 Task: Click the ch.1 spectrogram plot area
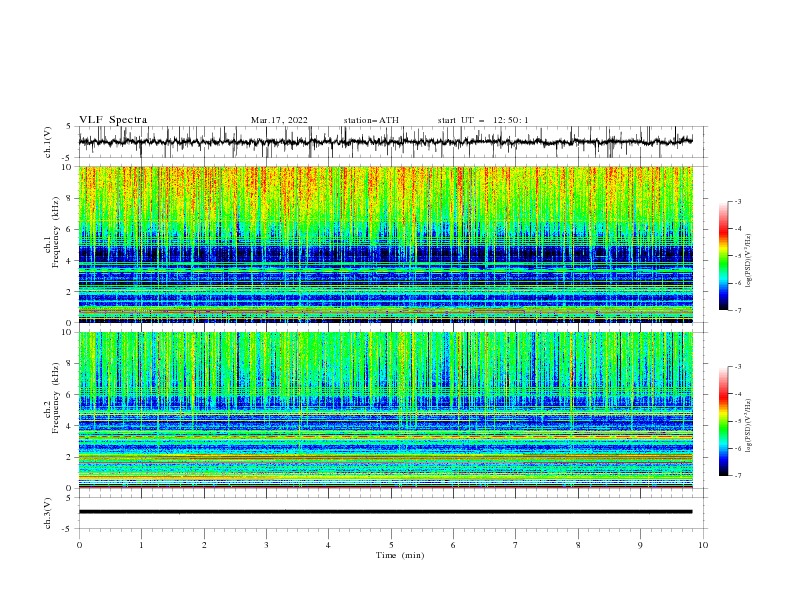tap(385, 244)
